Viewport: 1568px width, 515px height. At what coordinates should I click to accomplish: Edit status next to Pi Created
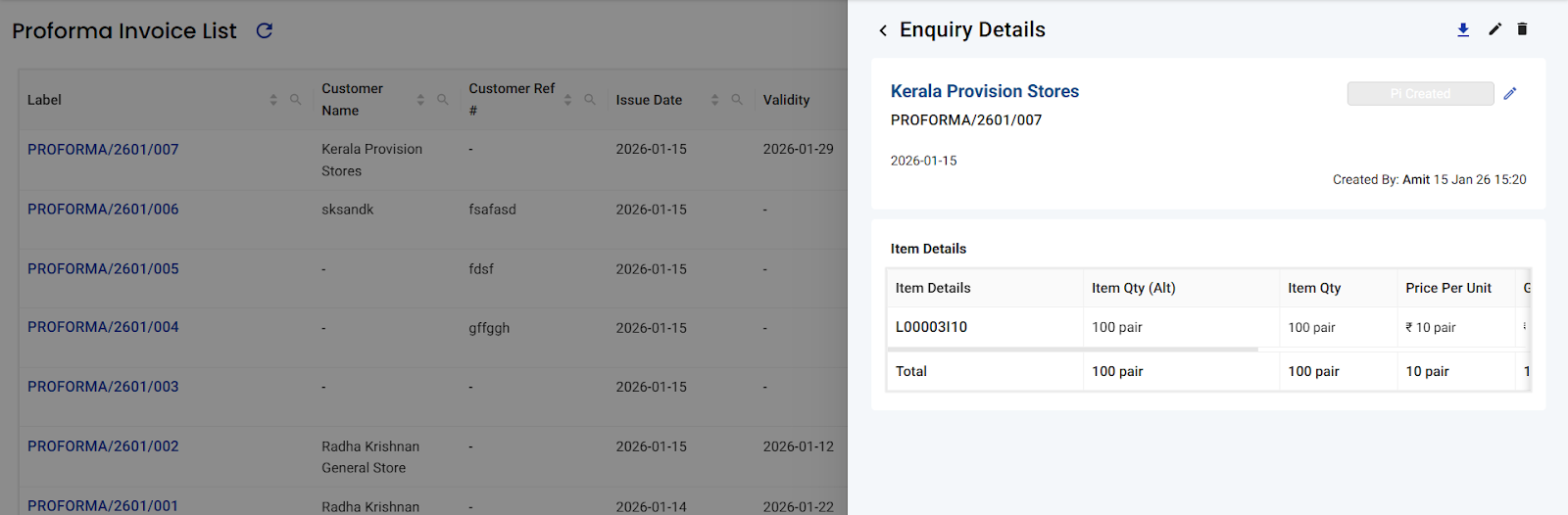tap(1510, 94)
